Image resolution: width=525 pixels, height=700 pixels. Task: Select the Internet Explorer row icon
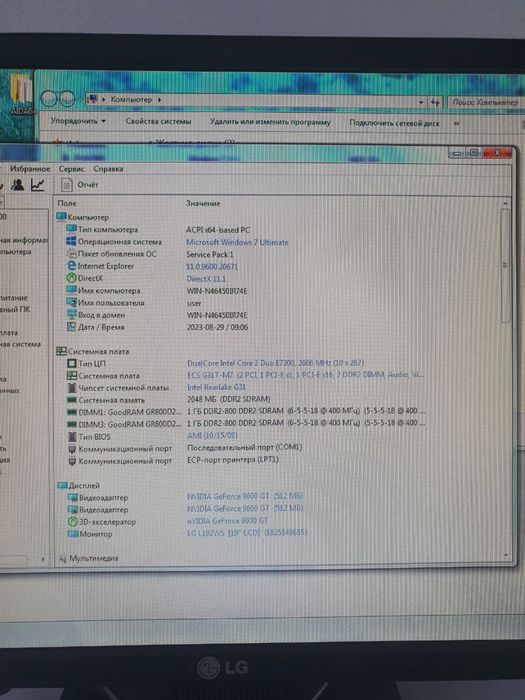pyautogui.click(x=71, y=266)
